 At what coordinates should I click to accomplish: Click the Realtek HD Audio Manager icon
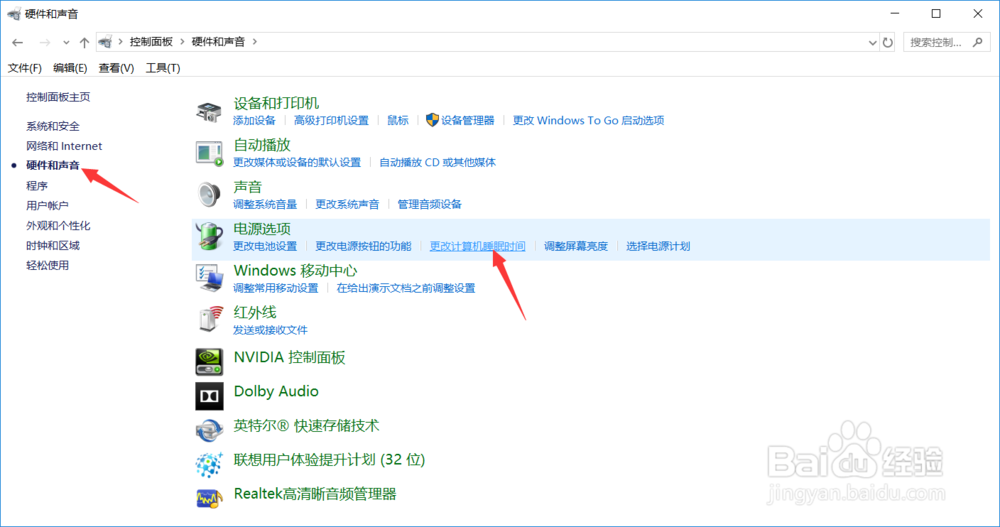(x=209, y=498)
